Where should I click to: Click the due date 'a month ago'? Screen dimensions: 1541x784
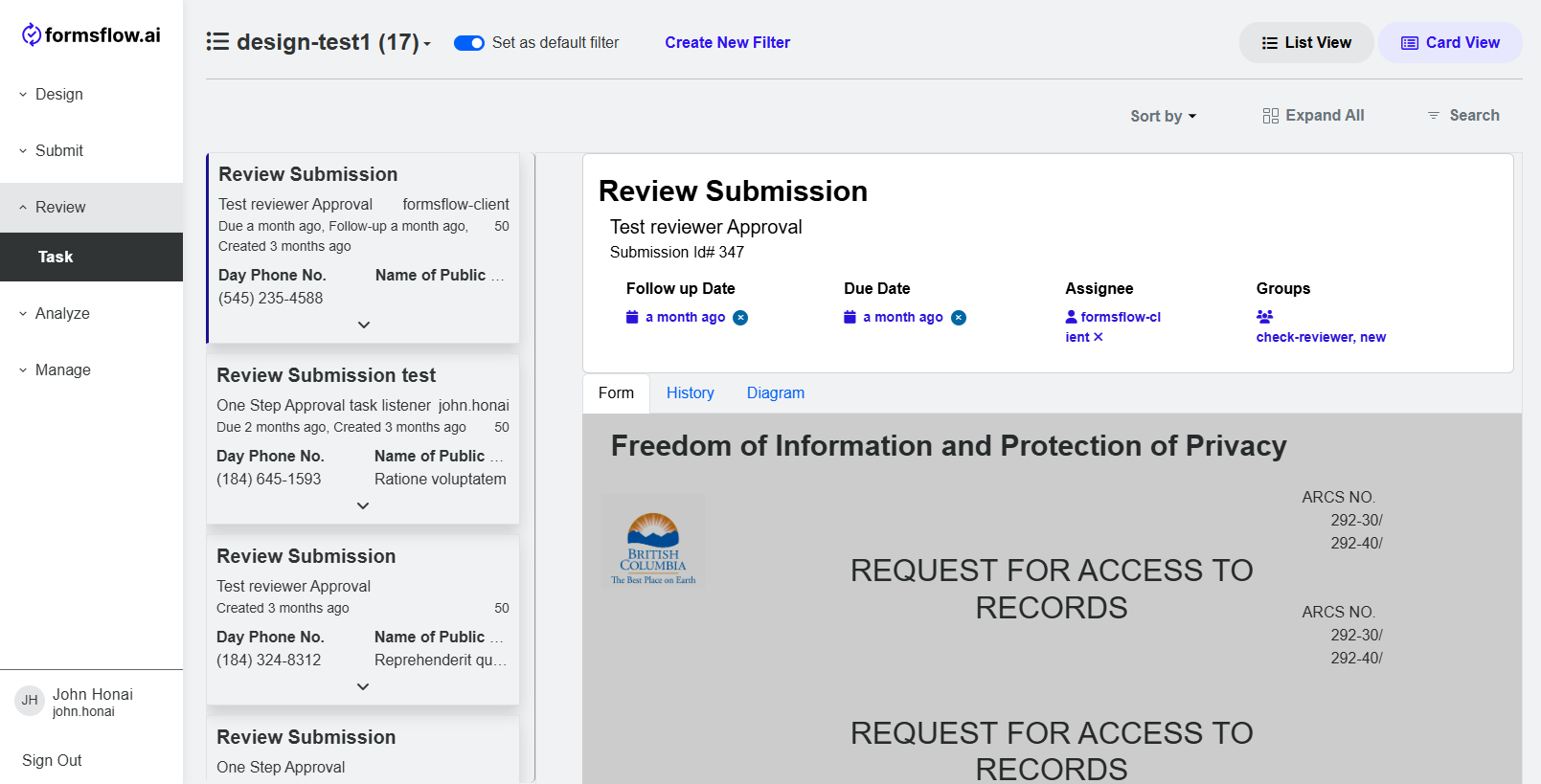(x=902, y=317)
